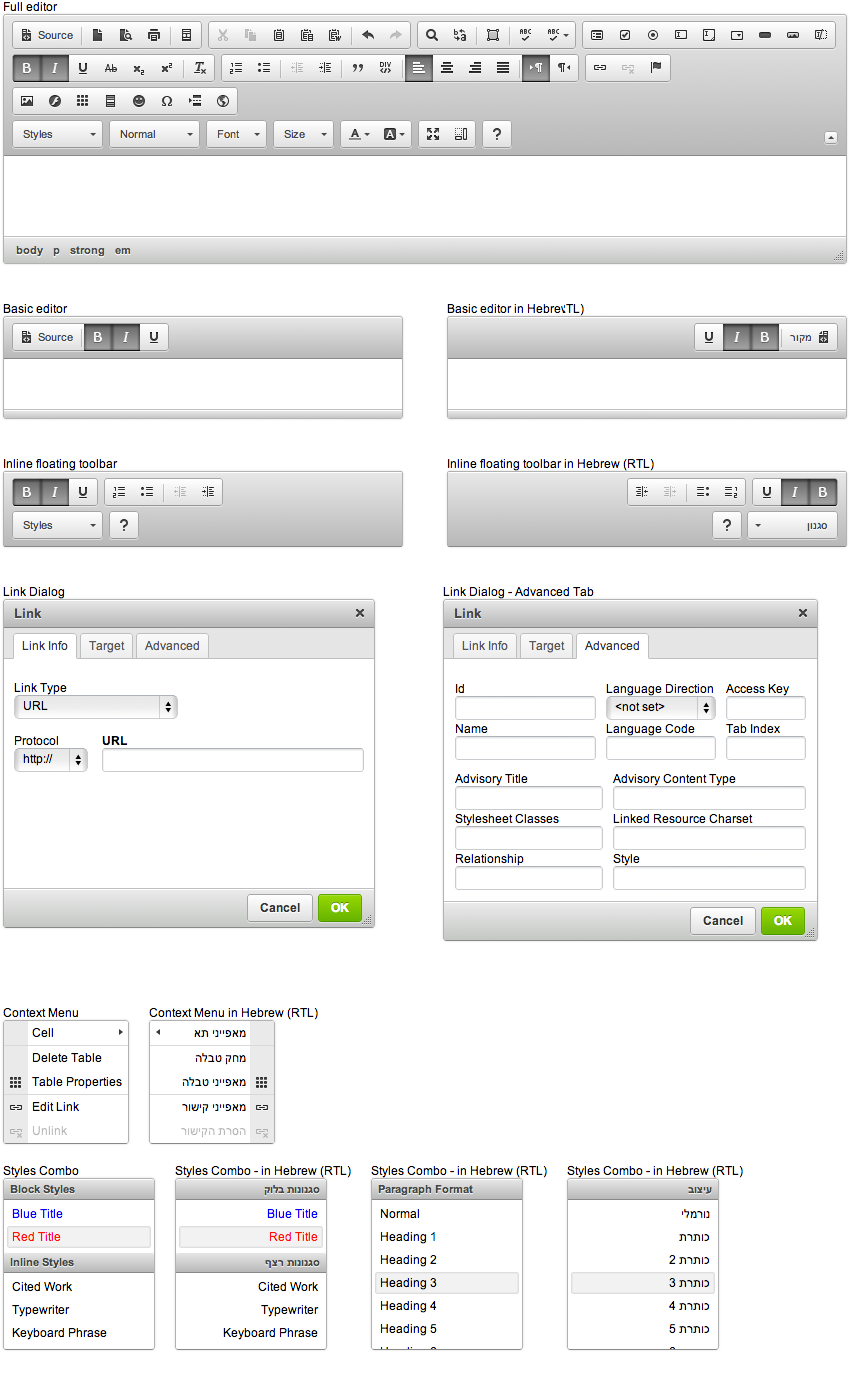The height and width of the screenshot is (1380, 850).
Task: Insert special character with Omega icon
Action: click(166, 101)
